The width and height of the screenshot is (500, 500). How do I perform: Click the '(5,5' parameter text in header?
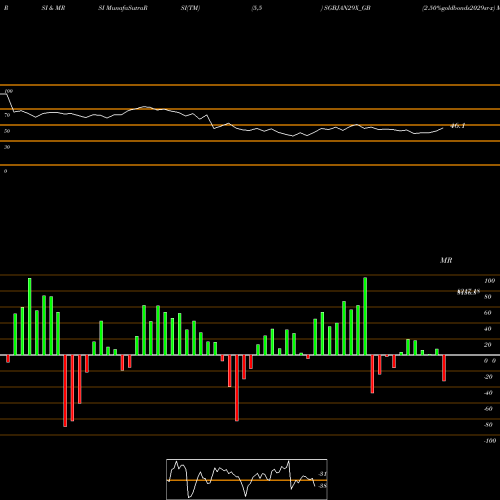point(257,8)
